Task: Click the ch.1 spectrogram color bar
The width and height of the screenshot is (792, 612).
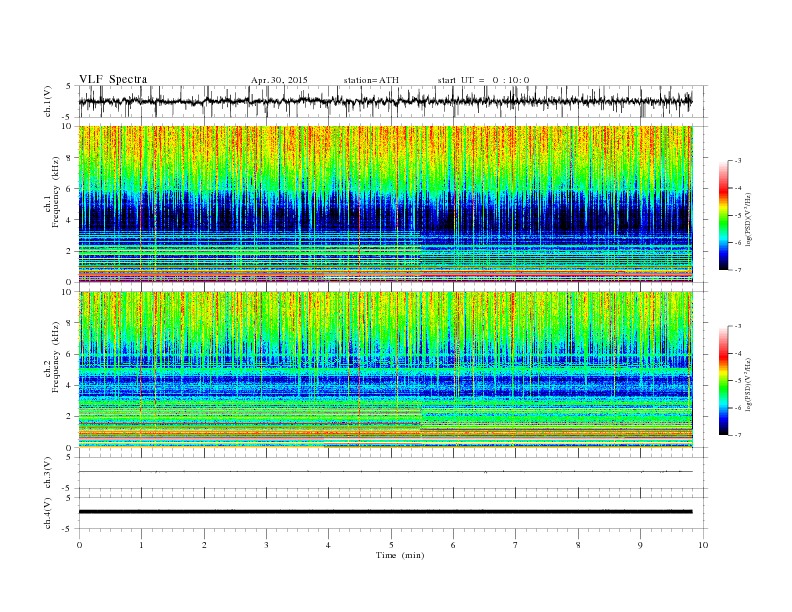Action: (724, 215)
